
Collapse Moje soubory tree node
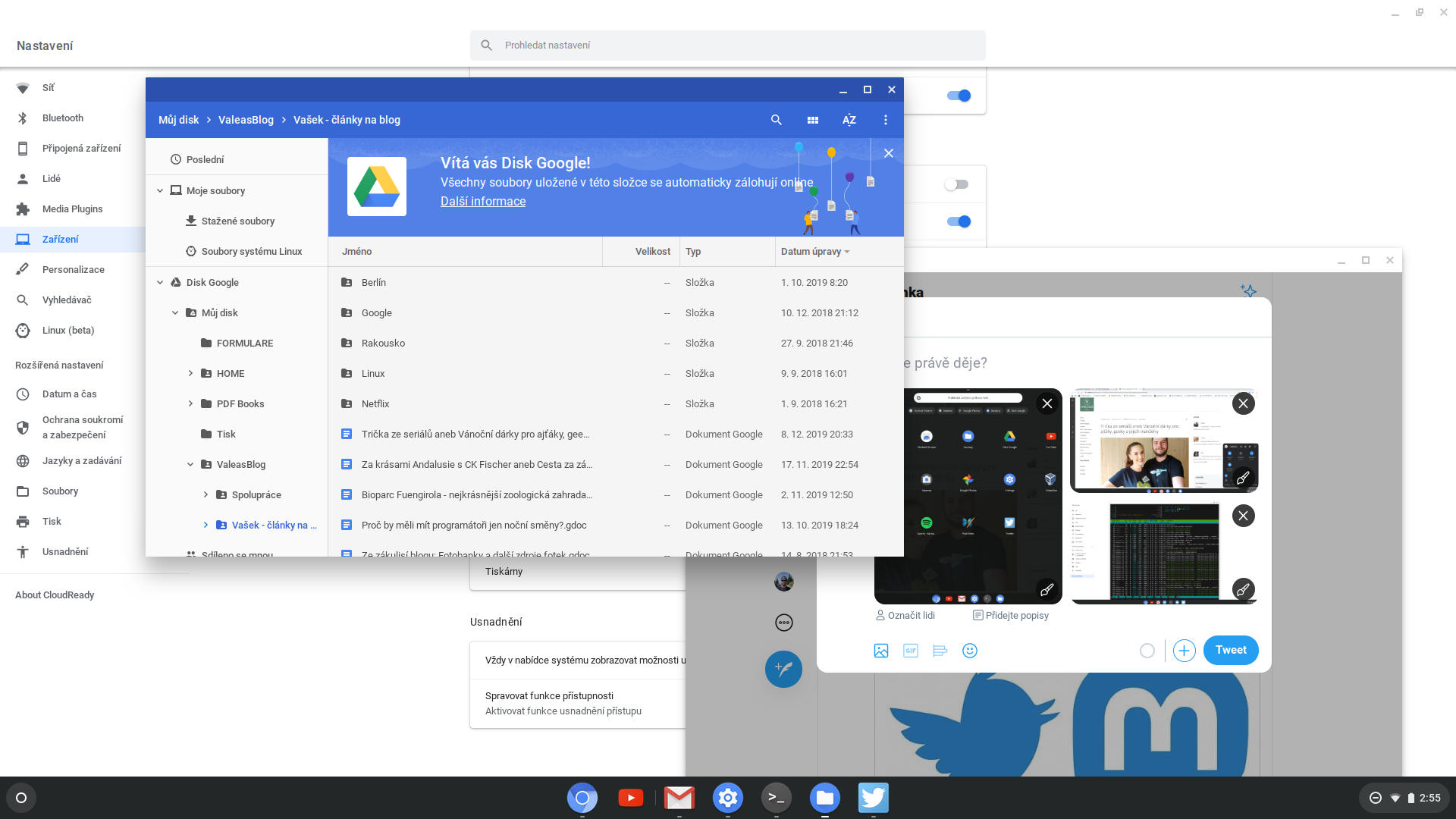point(160,191)
